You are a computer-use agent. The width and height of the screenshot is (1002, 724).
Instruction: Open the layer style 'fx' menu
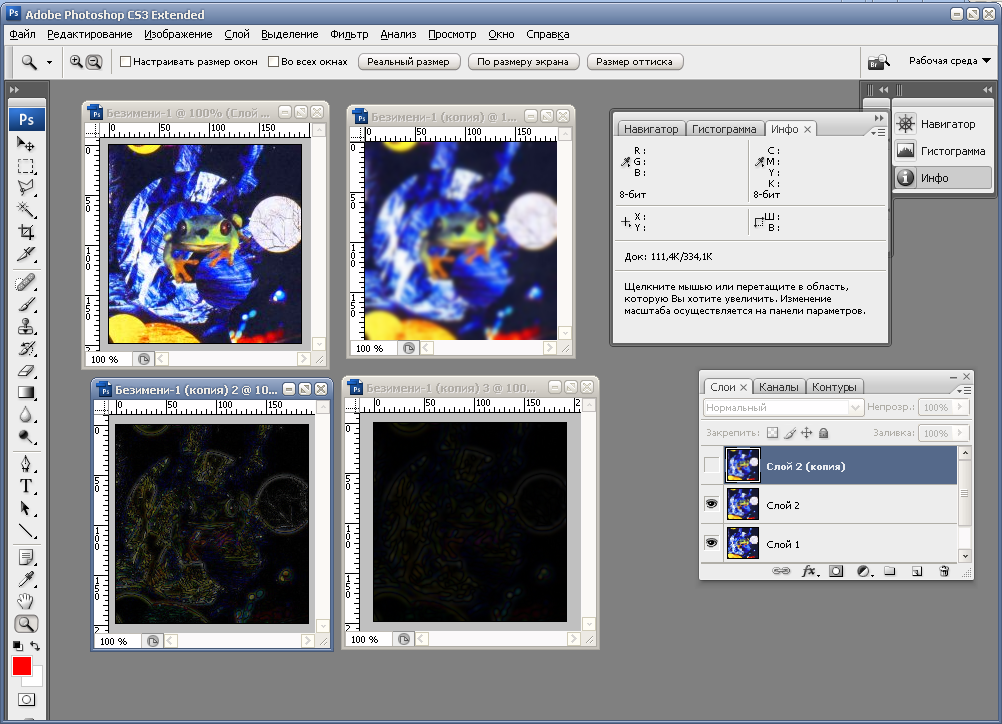tap(809, 571)
